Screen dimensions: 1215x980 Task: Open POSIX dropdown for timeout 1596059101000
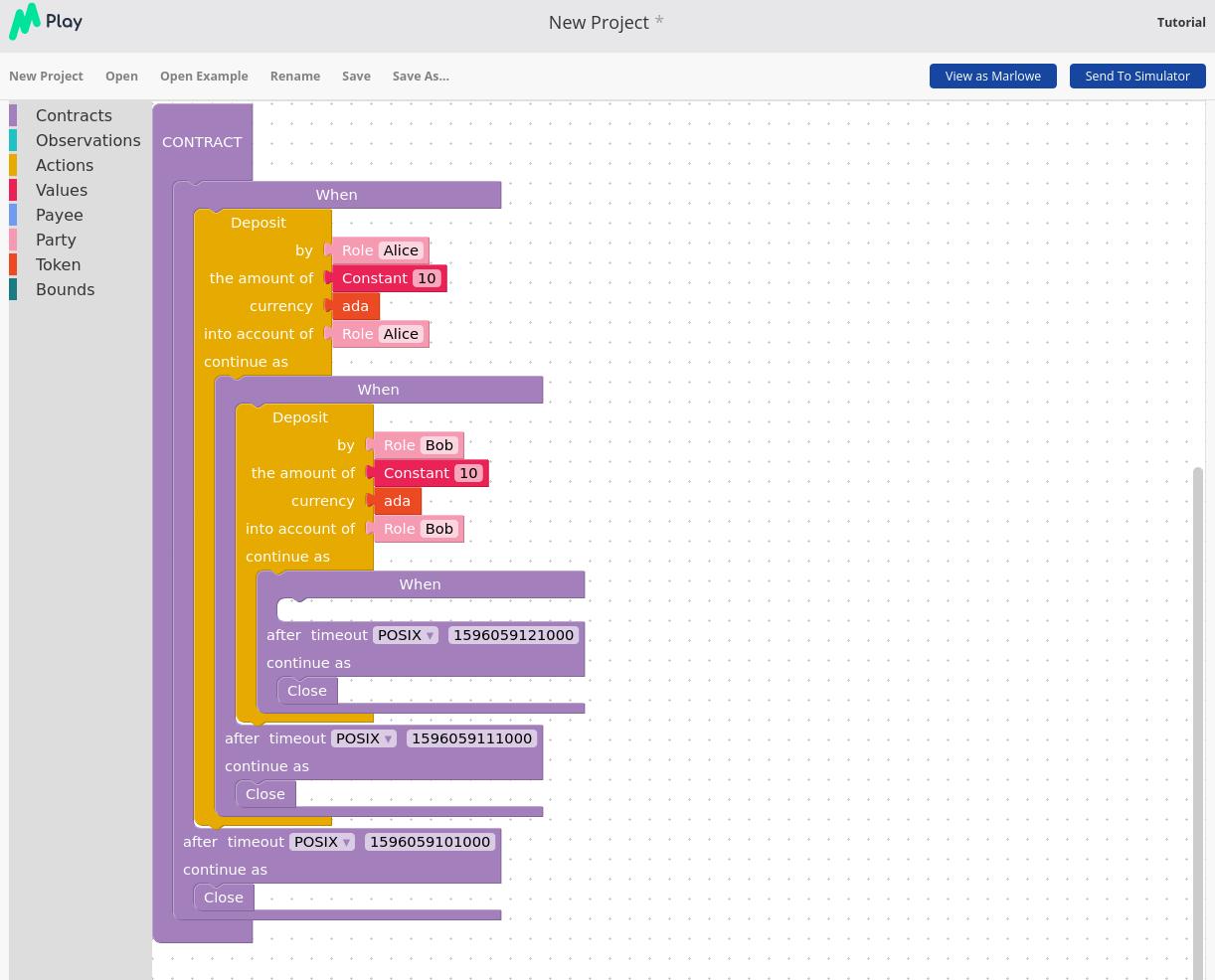click(x=322, y=842)
